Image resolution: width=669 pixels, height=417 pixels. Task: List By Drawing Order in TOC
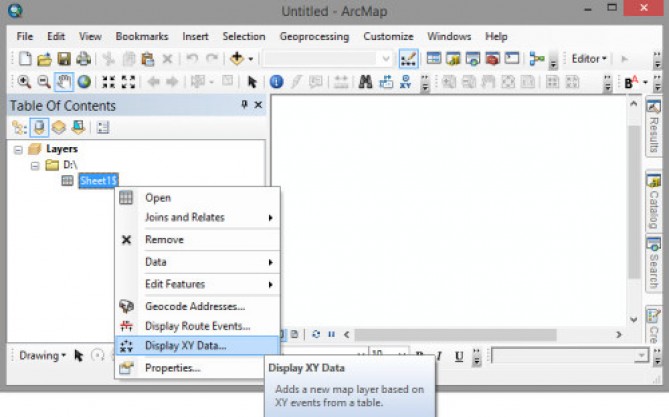click(19, 127)
